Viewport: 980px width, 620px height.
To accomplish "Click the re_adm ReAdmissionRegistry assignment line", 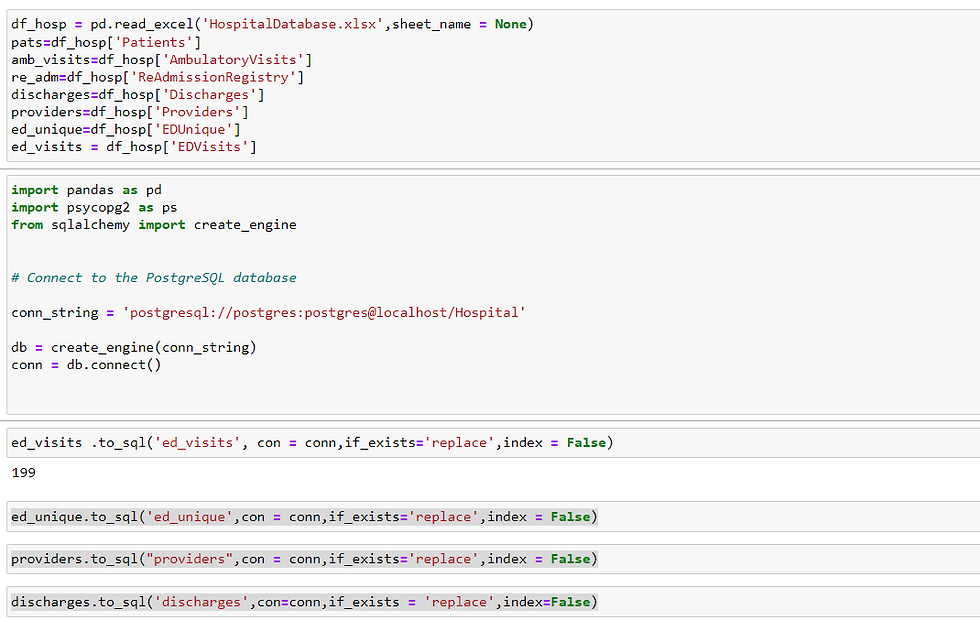I will point(157,77).
